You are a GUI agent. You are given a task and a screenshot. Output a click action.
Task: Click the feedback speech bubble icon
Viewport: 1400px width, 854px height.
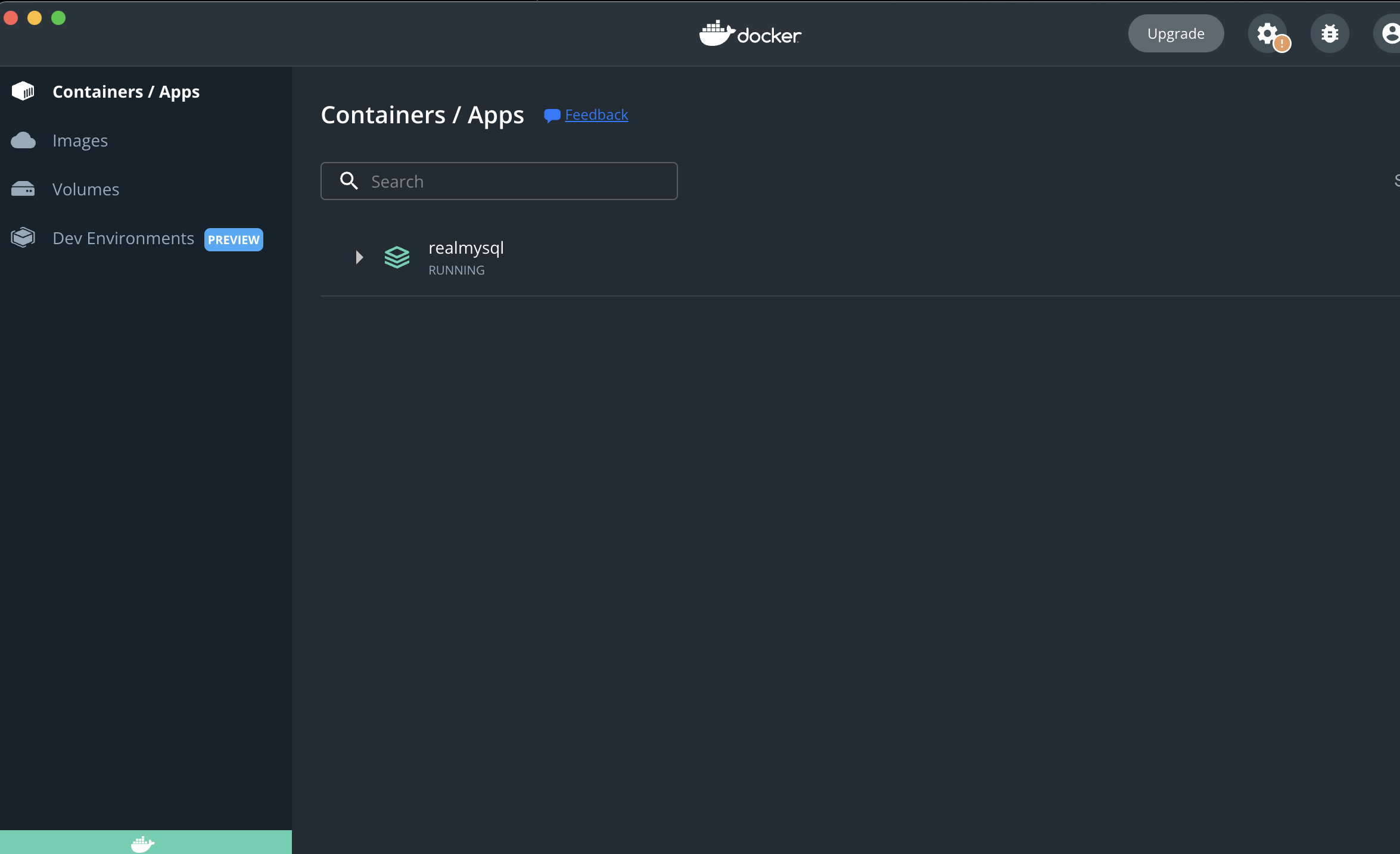[x=552, y=116]
